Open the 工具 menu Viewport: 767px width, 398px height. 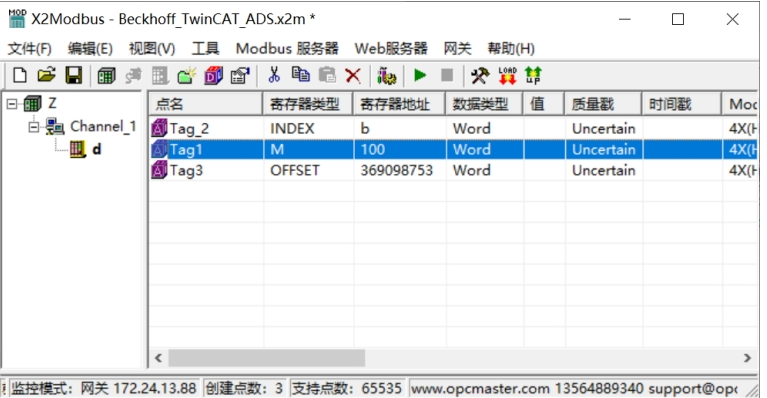coord(205,48)
